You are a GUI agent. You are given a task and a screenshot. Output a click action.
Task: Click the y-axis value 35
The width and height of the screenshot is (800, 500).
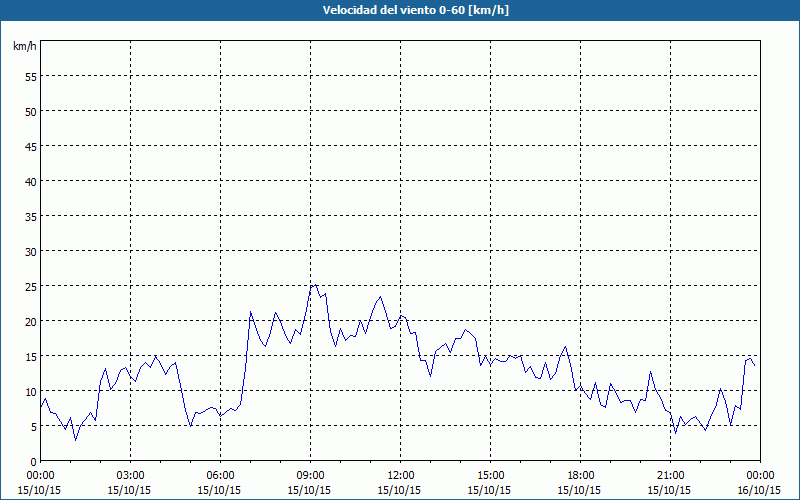(31, 216)
